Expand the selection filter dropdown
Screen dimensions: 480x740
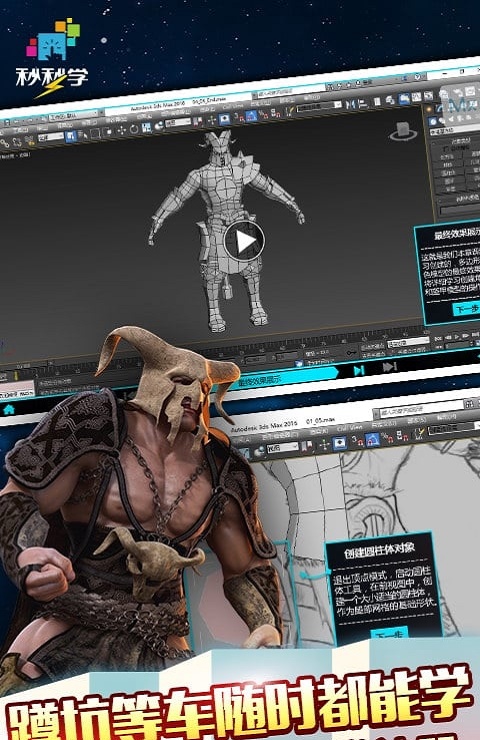tap(51, 137)
